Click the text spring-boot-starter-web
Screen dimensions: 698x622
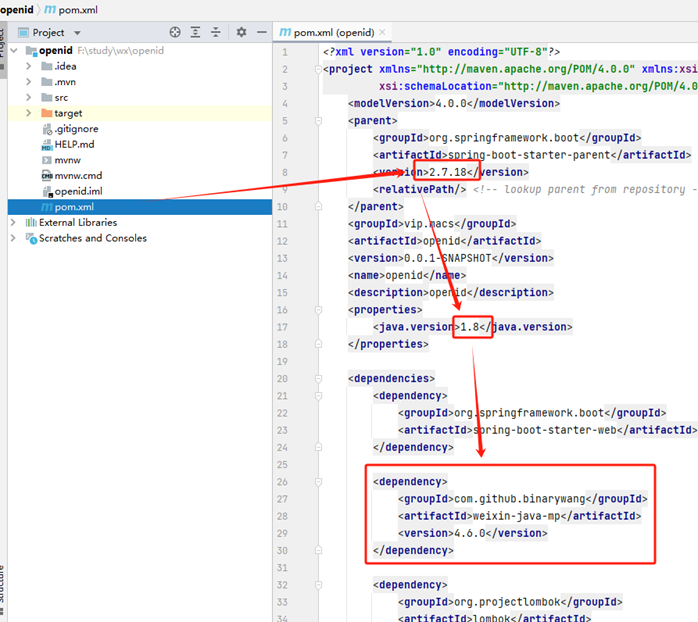544,430
